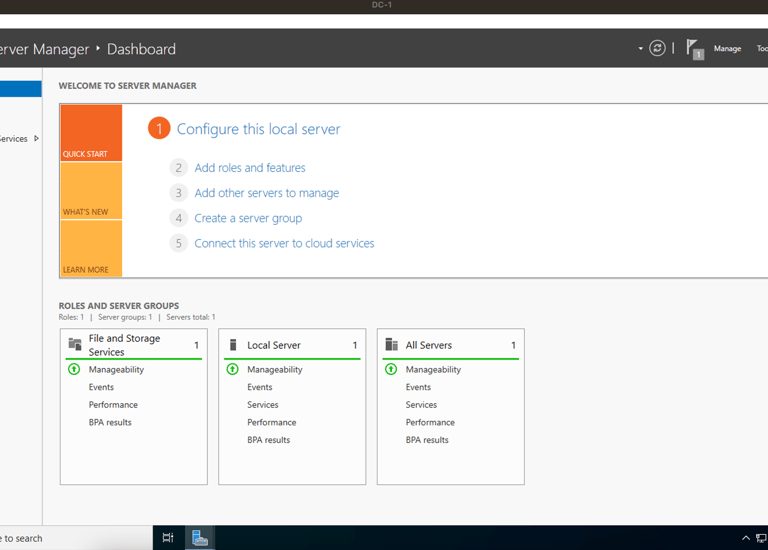Click the orange step 1 circle
Image resolution: width=768 pixels, height=550 pixels.
tap(159, 128)
